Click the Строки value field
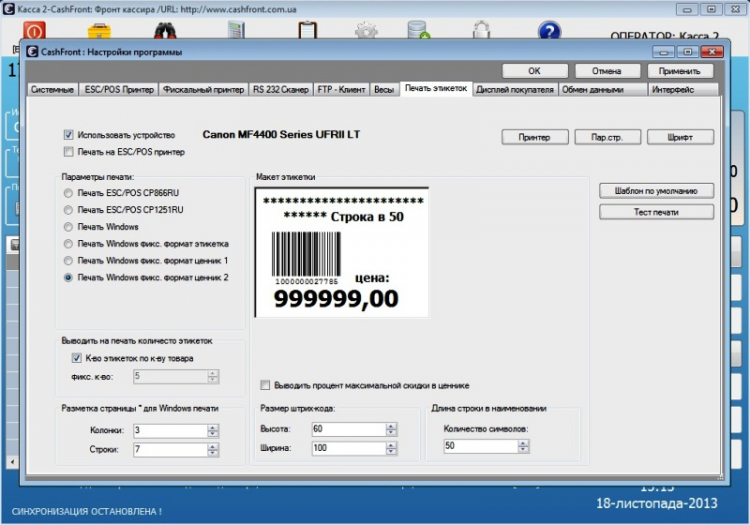Screen dimensions: 750x525 click(170, 449)
